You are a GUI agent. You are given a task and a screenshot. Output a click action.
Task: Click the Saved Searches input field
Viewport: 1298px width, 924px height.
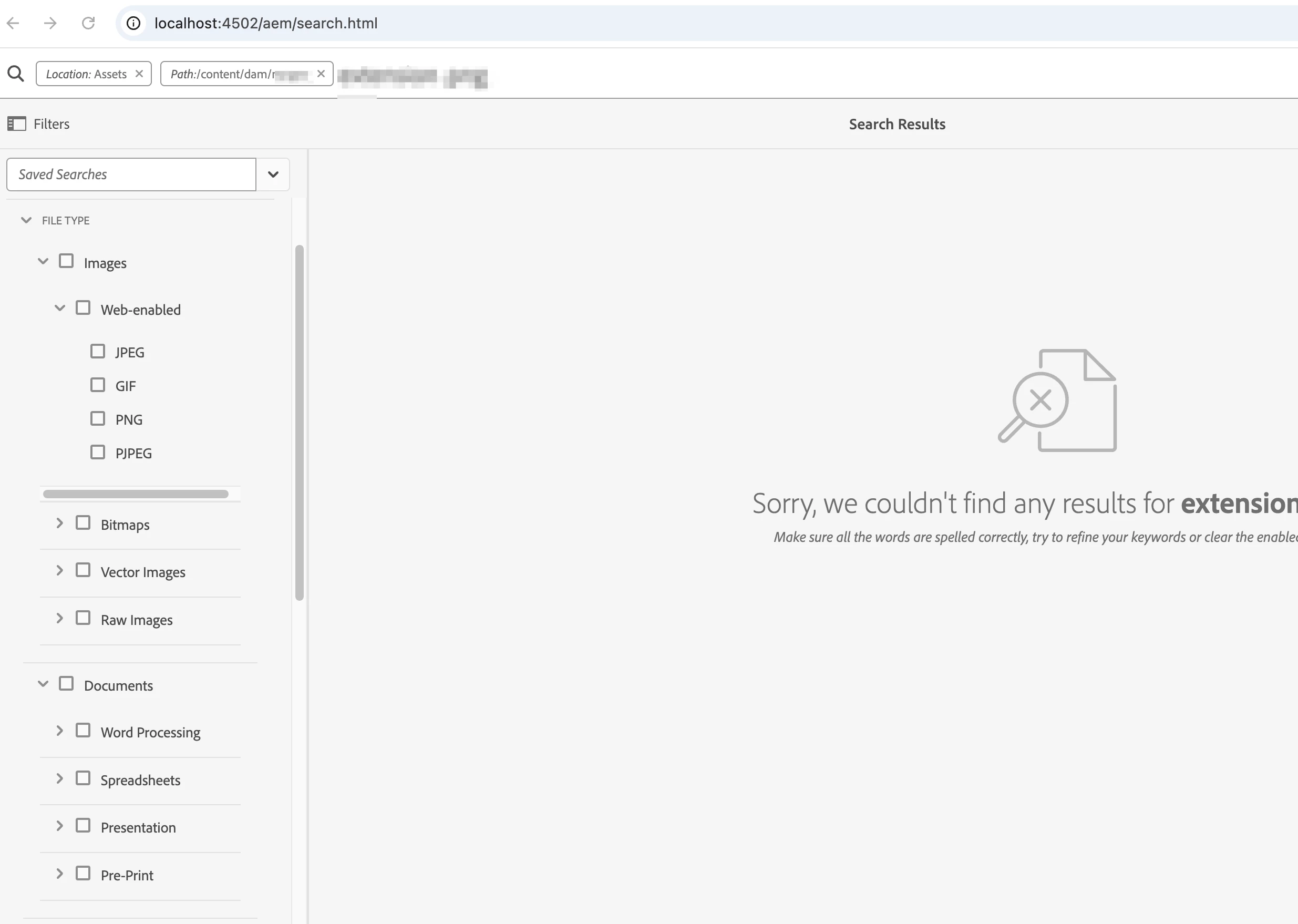click(x=131, y=174)
